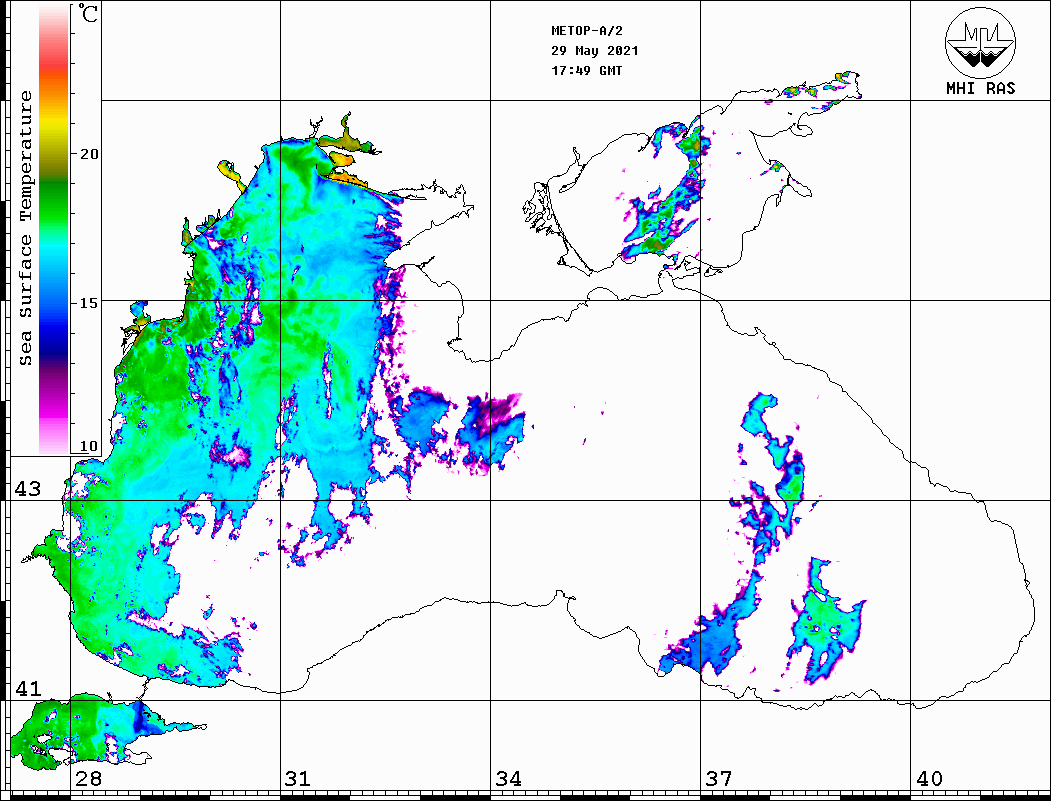Click the latitude label '43'
This screenshot has width=1051, height=801.
pos(28,489)
